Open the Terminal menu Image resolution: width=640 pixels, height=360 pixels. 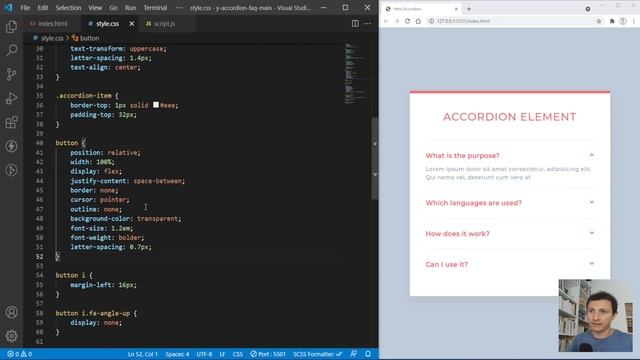[155, 7]
